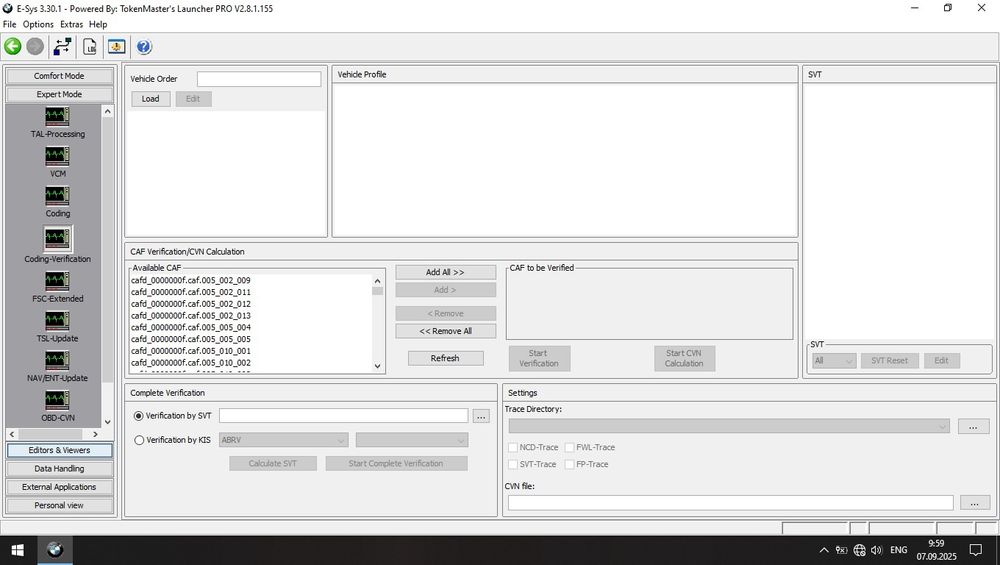This screenshot has width=1000, height=565.
Task: Select cafd_0000000f.caf.005_005_004 in list
Action: pos(191,328)
